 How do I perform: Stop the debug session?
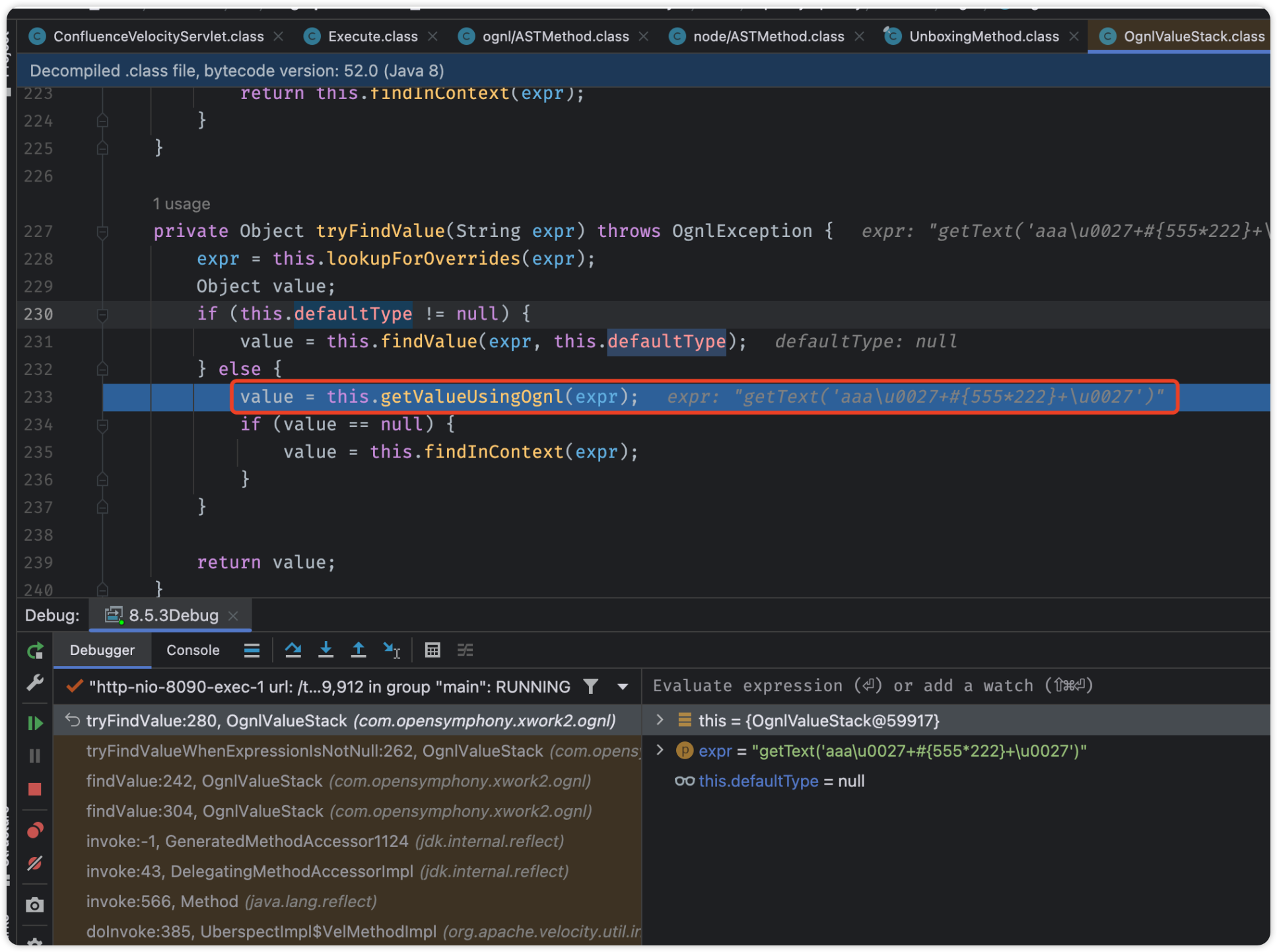[x=35, y=789]
